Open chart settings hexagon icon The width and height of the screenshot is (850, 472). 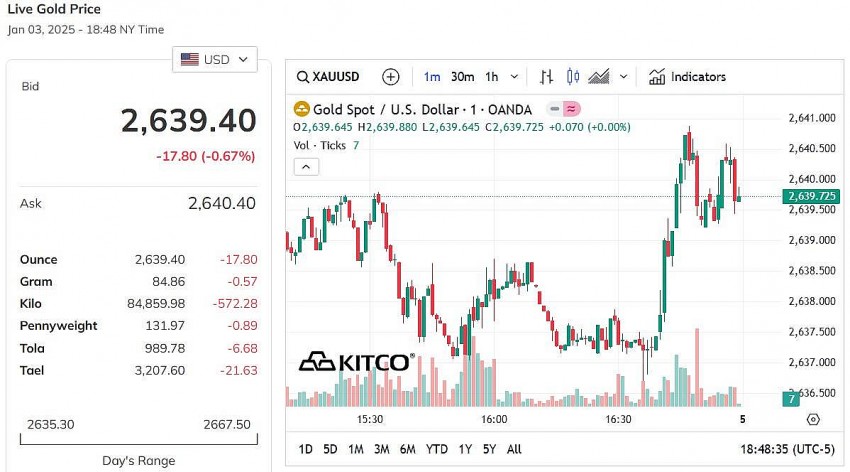point(813,420)
